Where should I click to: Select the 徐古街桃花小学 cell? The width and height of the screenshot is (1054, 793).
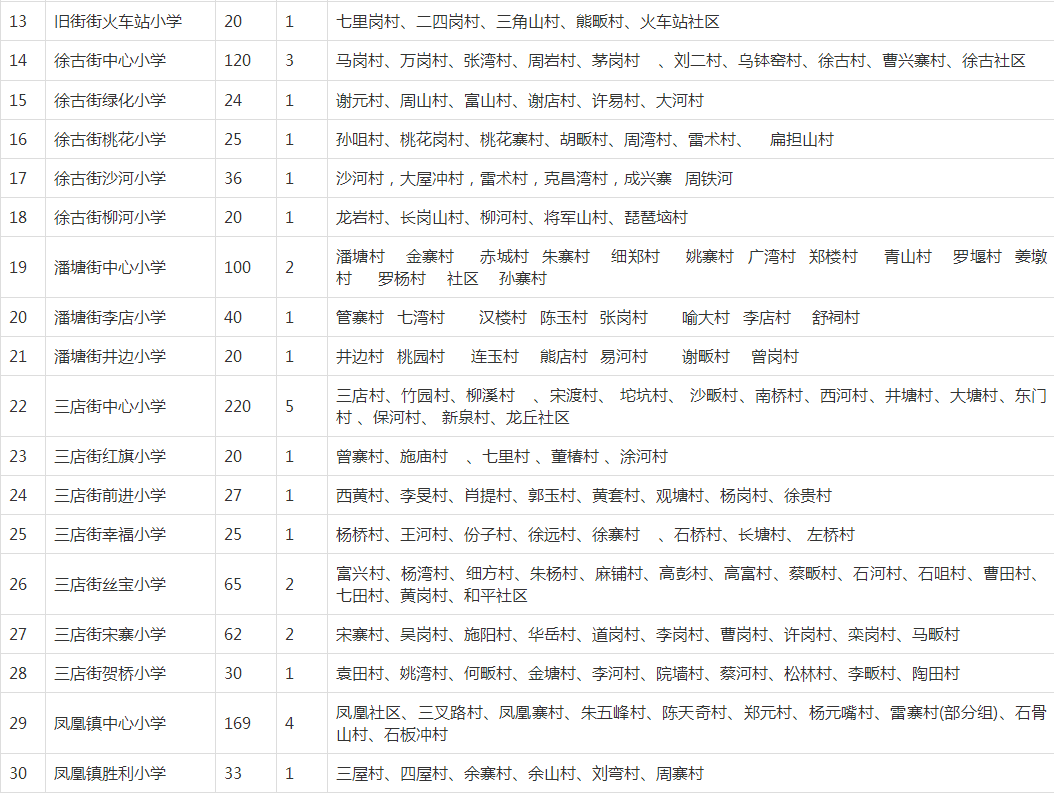click(x=110, y=140)
